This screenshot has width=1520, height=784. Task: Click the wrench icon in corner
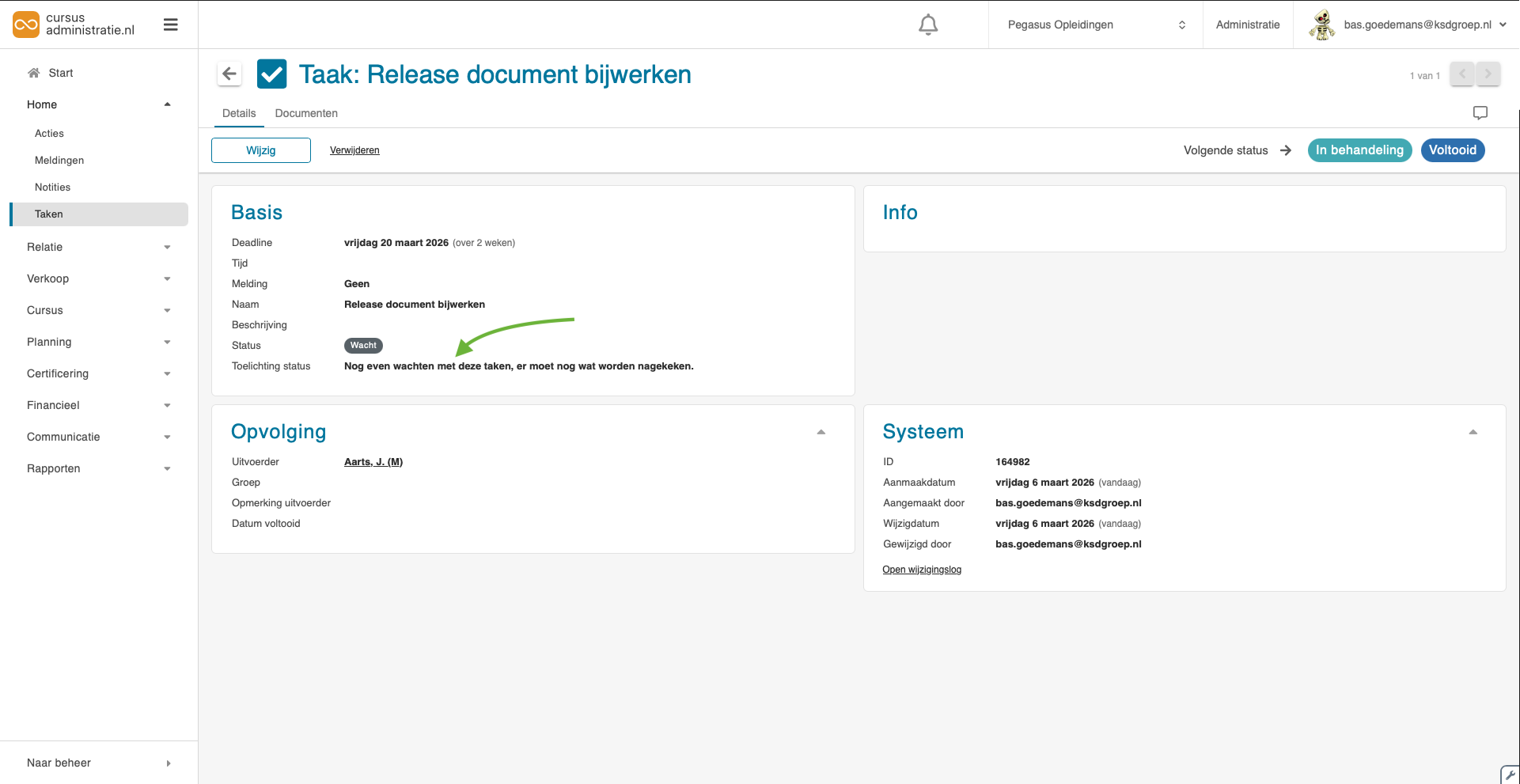[1510, 775]
